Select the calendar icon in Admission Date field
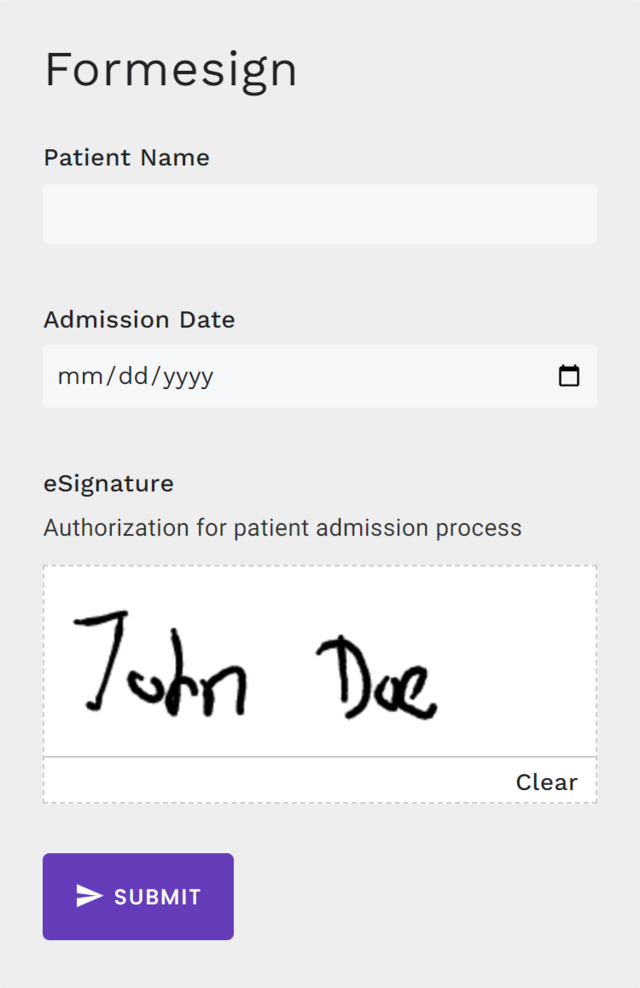 pos(570,376)
